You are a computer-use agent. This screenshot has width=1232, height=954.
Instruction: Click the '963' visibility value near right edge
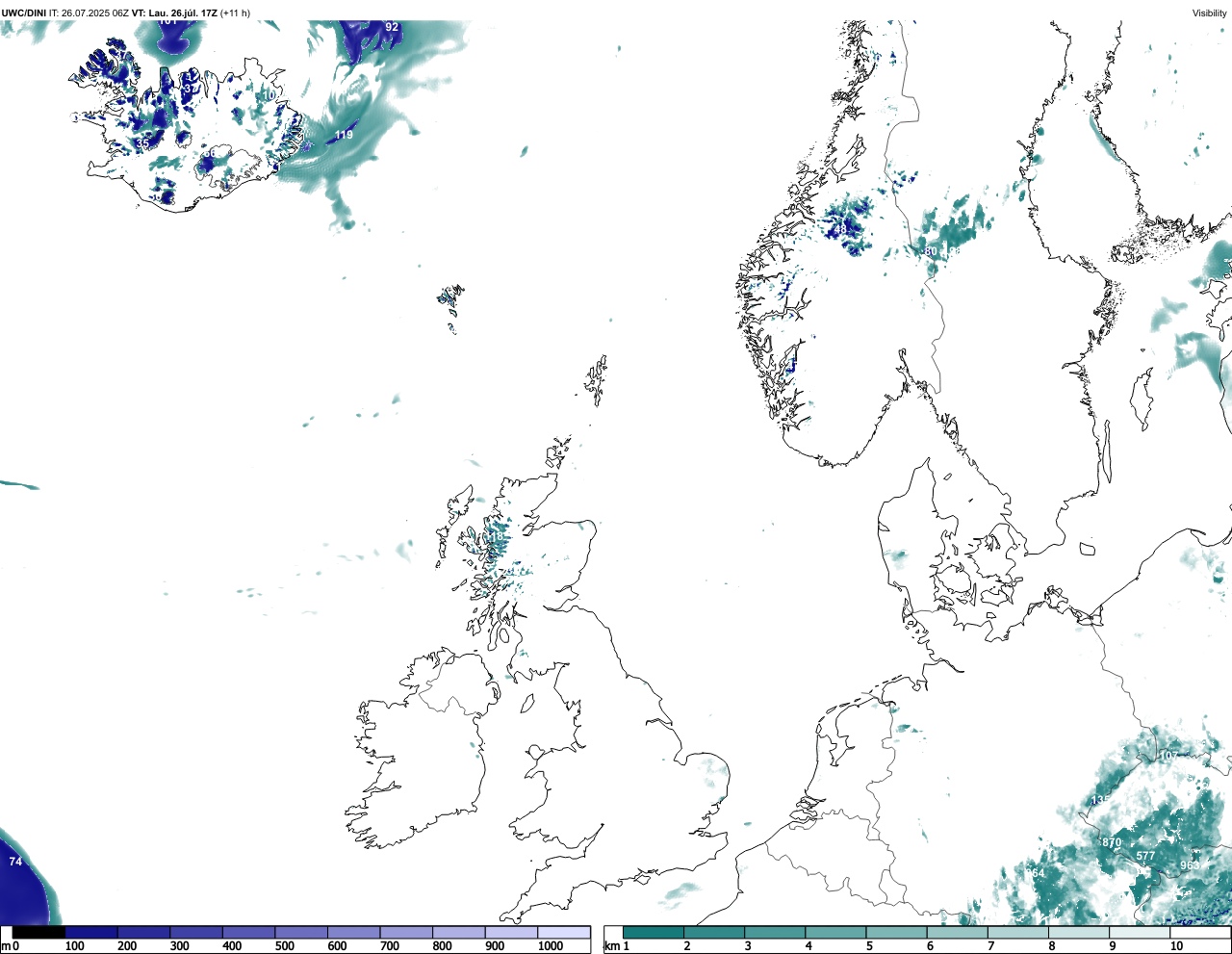click(1190, 865)
